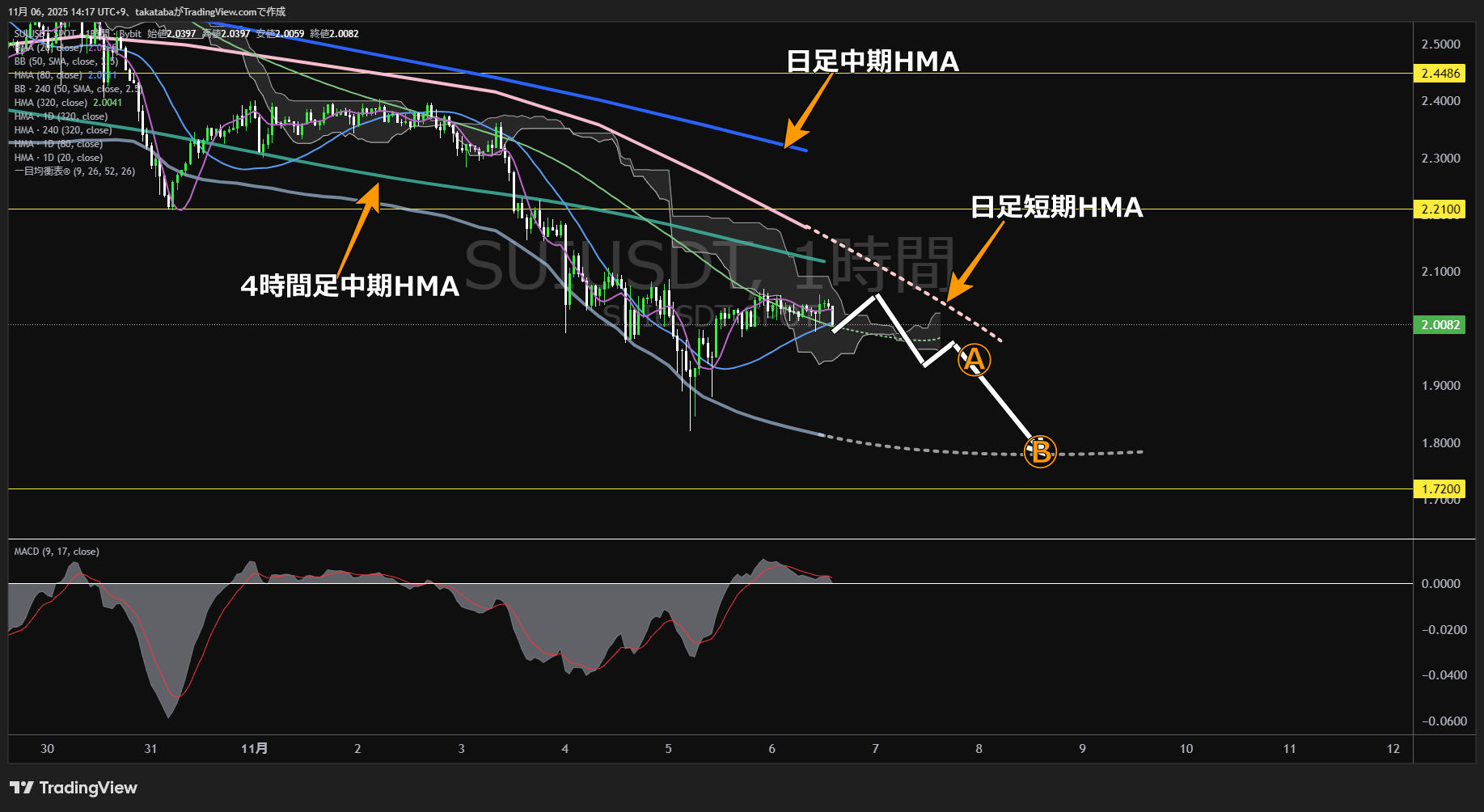
Task: Click the 2.4000 price axis value
Action: (x=1440, y=101)
